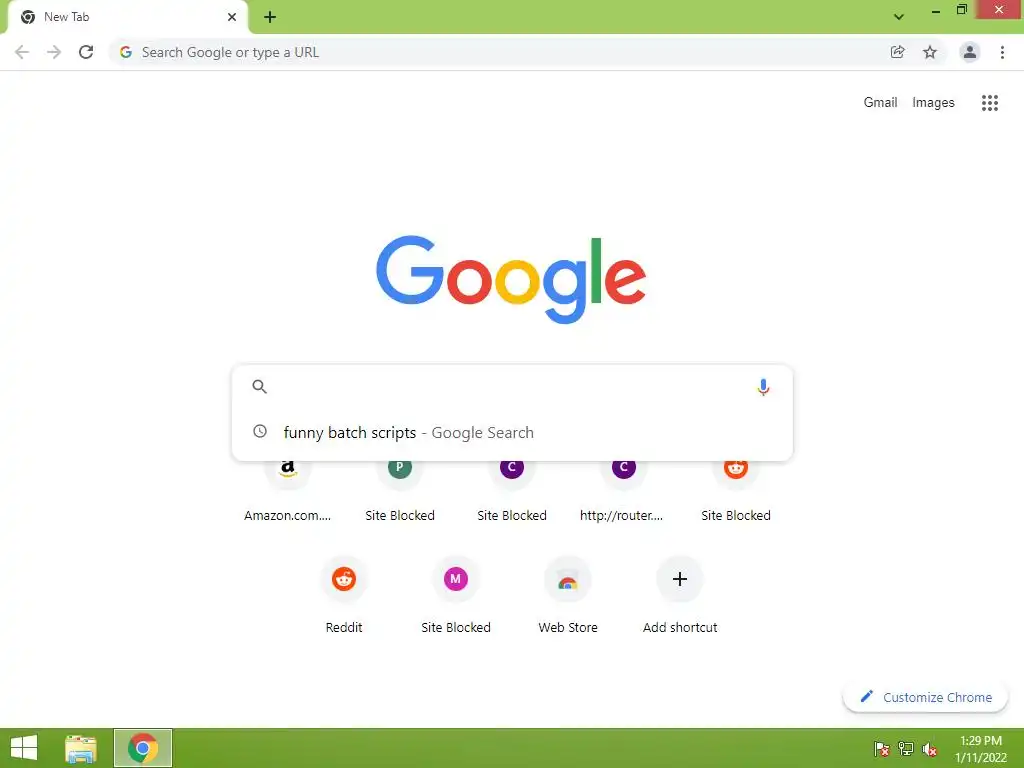The height and width of the screenshot is (768, 1024).
Task: Open the Web Store shortcut
Action: tap(568, 595)
